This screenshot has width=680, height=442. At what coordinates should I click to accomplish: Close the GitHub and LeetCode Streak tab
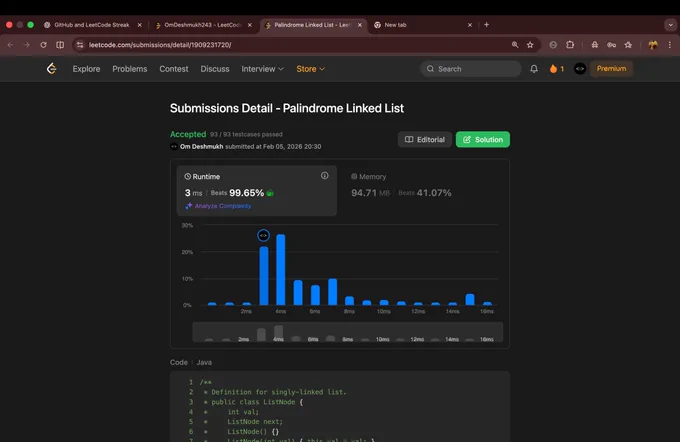pyautogui.click(x=140, y=25)
